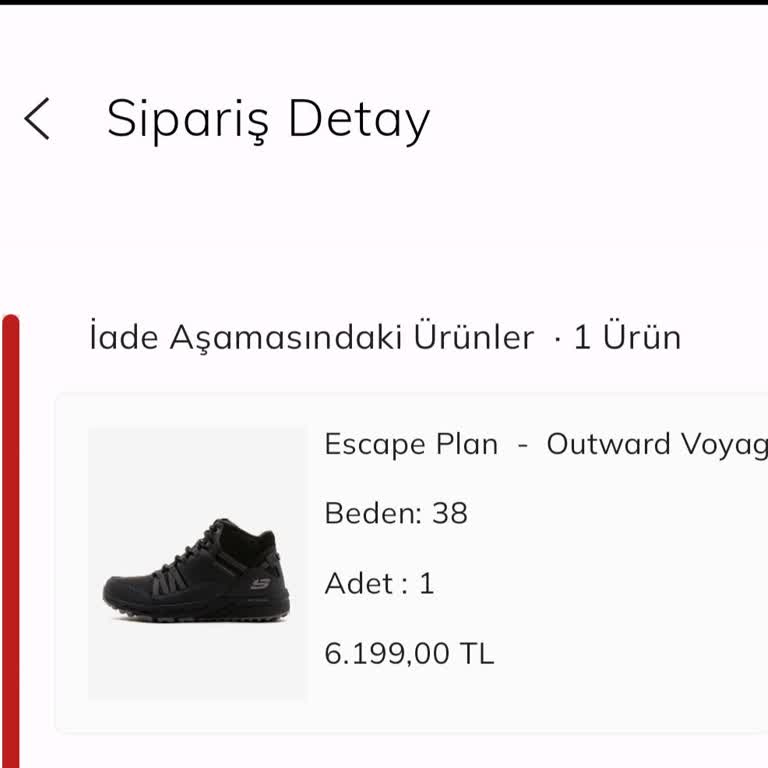Click the black bar at the top
The width and height of the screenshot is (768, 768).
pos(384,2)
